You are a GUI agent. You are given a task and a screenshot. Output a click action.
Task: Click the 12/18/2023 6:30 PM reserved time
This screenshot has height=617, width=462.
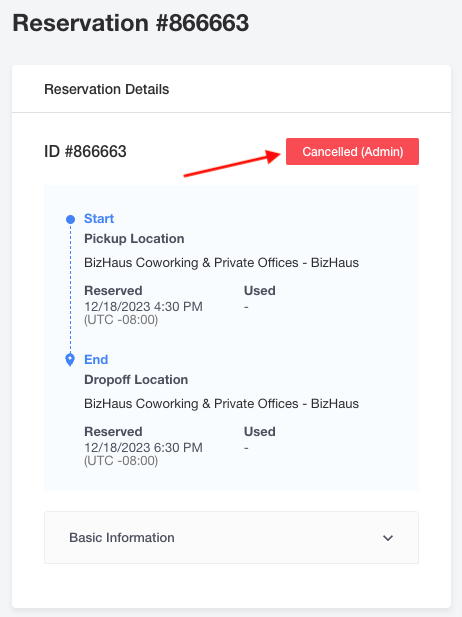pos(143,447)
